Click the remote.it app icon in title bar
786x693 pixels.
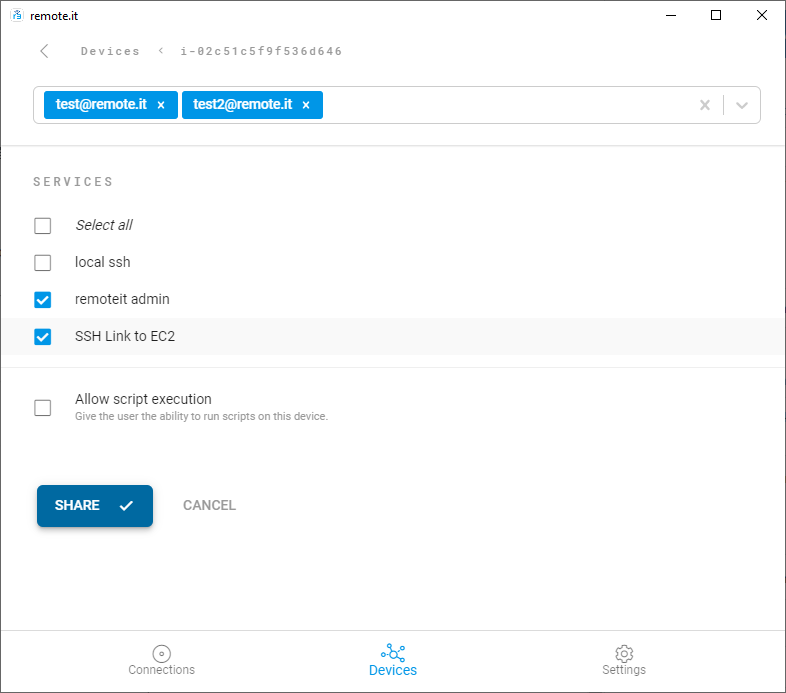tap(17, 16)
